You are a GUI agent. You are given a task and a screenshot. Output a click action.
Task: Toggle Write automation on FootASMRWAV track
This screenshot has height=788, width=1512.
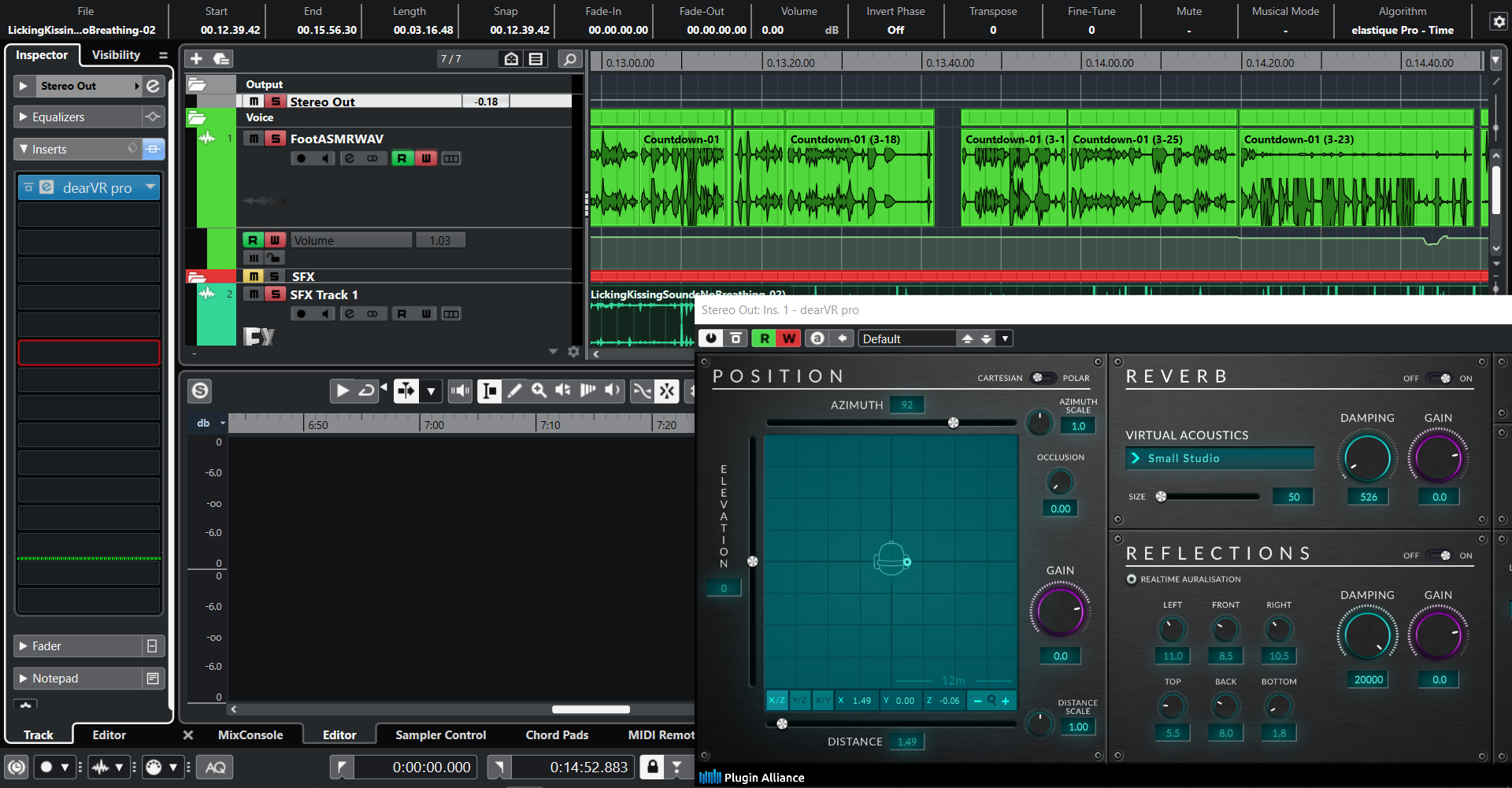pos(426,158)
